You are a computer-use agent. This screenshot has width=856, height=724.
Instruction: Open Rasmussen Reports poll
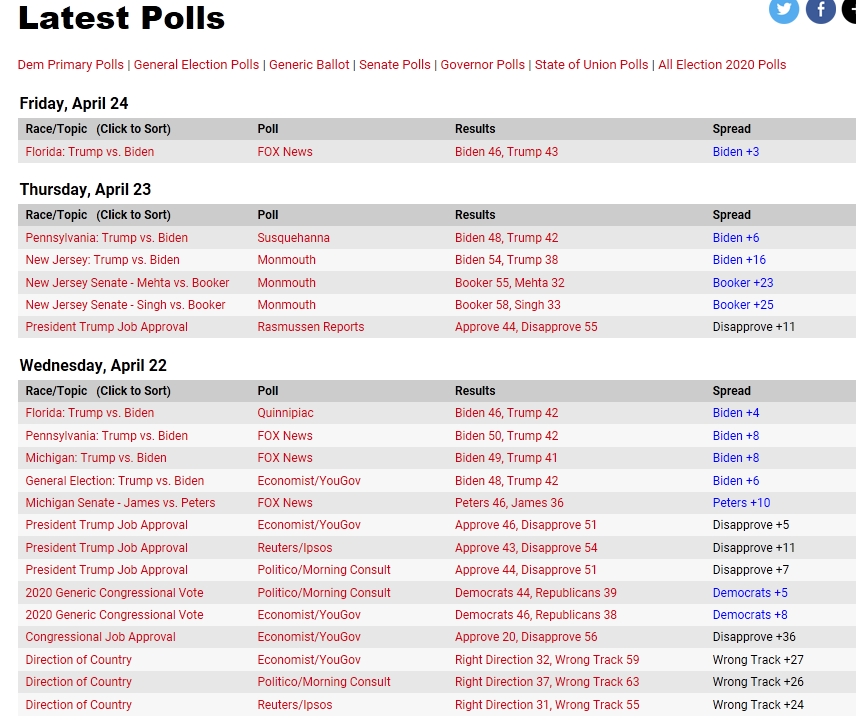311,327
